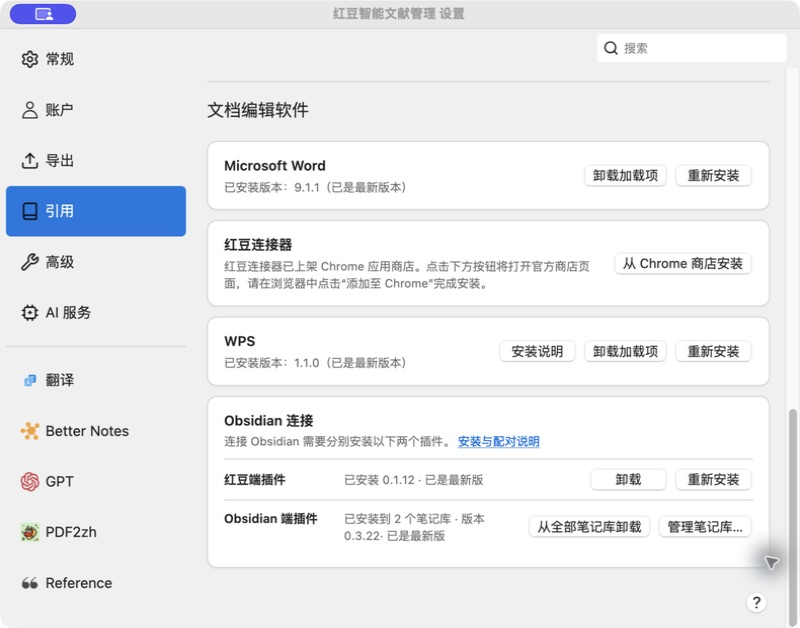
Task: Open the 翻译 plugin settings
Action: [x=96, y=380]
